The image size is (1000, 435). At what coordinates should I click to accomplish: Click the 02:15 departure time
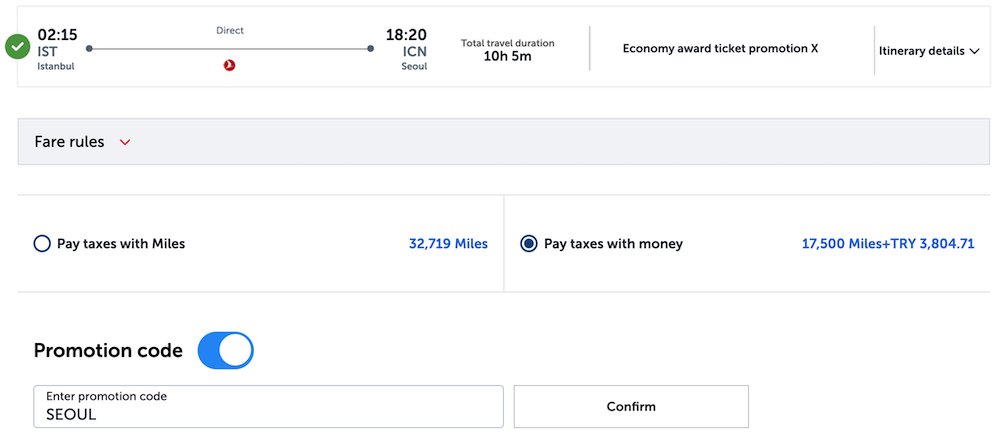click(x=57, y=34)
